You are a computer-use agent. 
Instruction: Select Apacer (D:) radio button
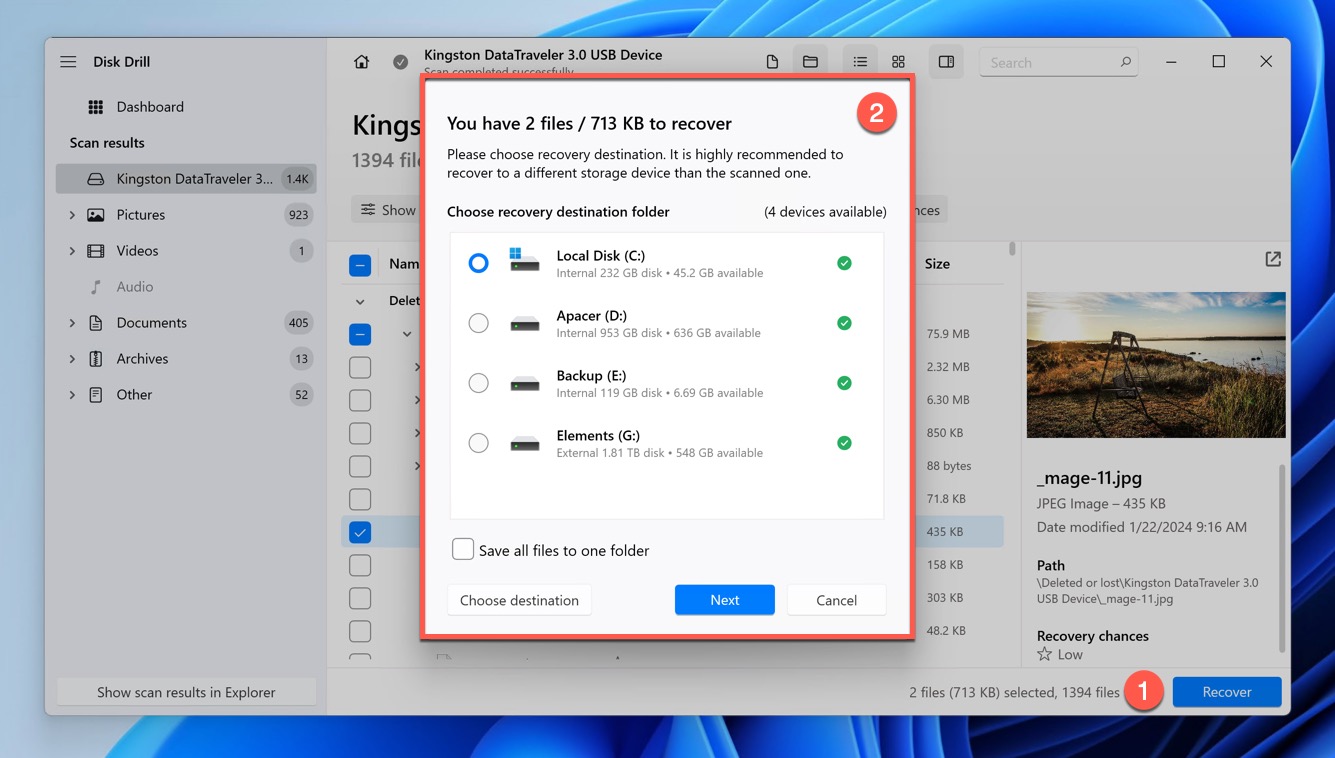[478, 323]
